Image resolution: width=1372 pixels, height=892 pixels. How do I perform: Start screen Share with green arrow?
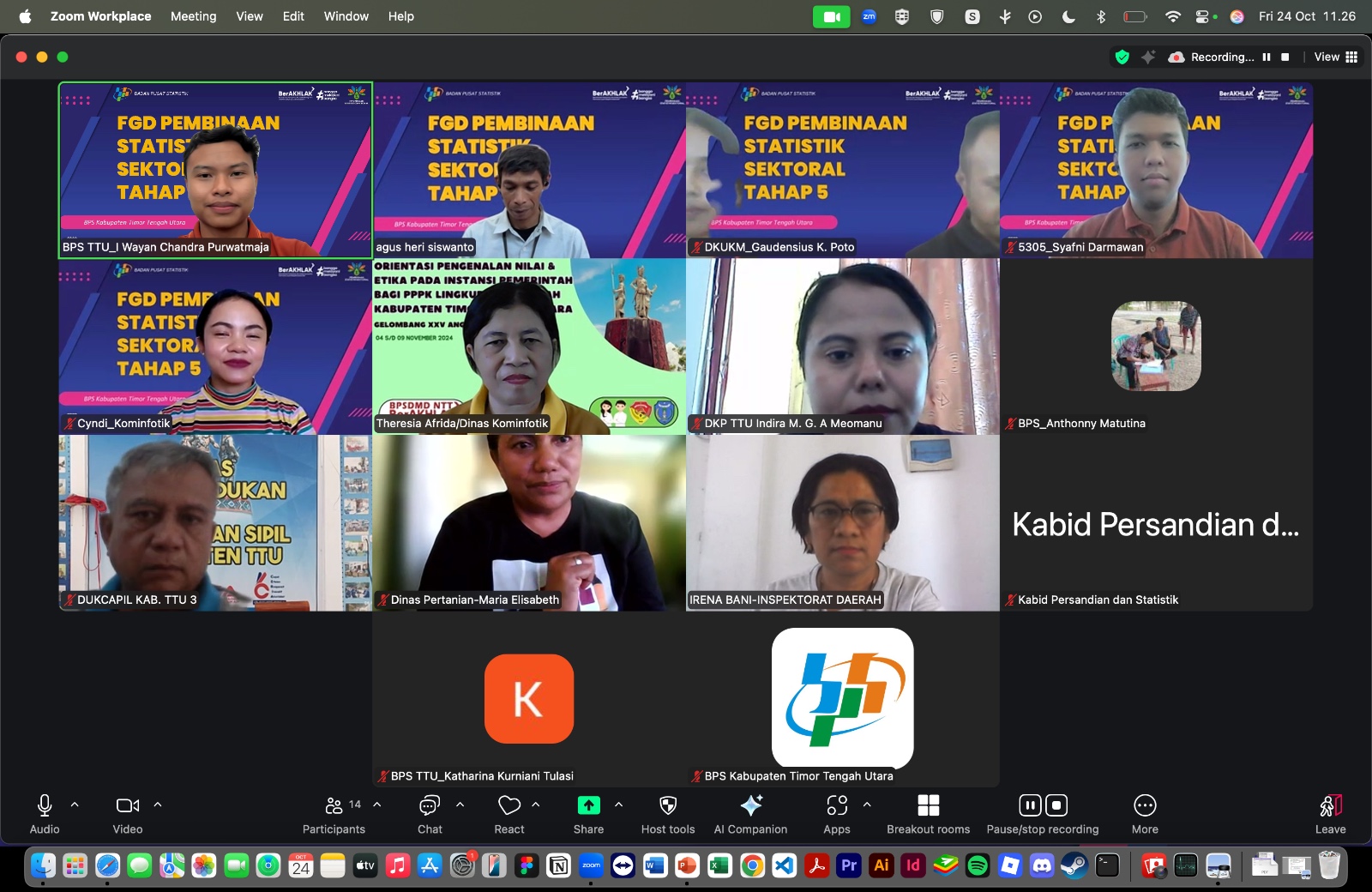[x=588, y=814]
